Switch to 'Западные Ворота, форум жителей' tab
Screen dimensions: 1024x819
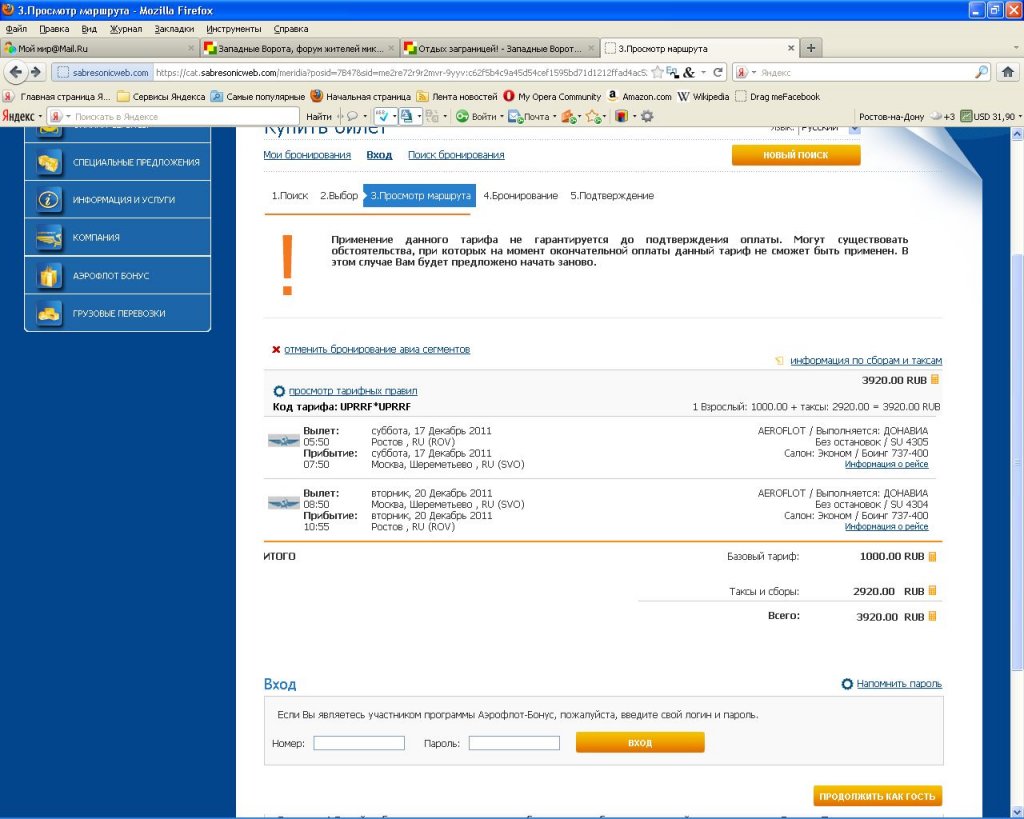(299, 48)
